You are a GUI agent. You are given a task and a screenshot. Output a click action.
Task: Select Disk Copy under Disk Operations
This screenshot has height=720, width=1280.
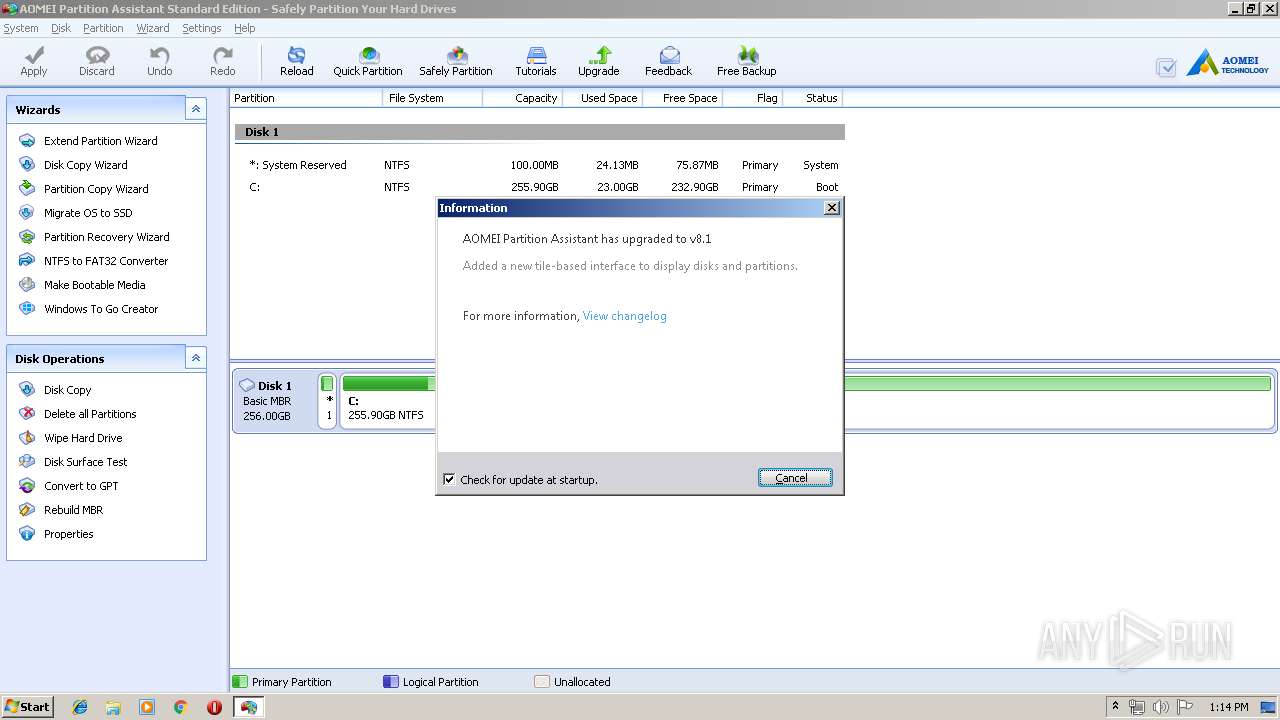pyautogui.click(x=55, y=390)
